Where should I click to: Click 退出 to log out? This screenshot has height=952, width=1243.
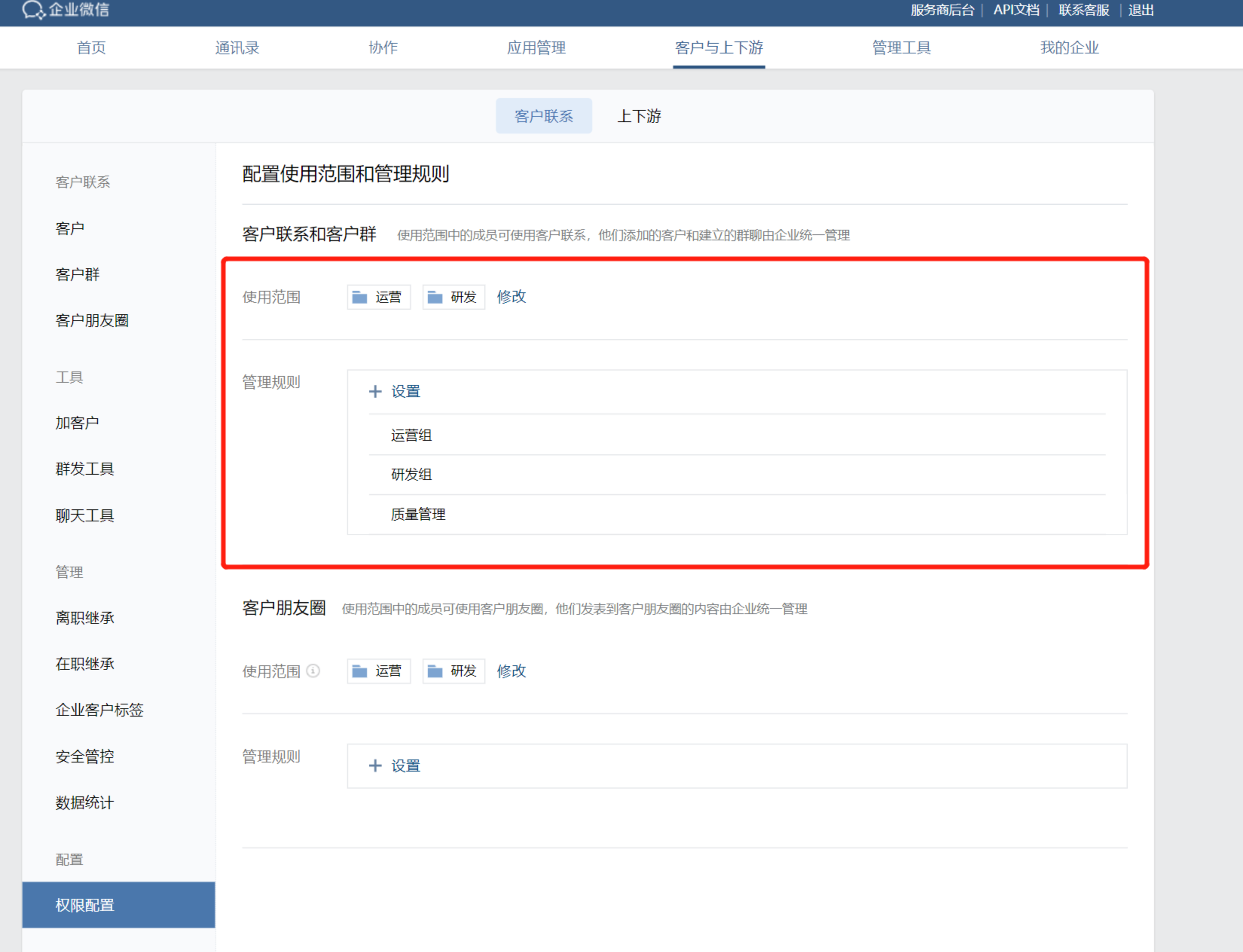1141,10
